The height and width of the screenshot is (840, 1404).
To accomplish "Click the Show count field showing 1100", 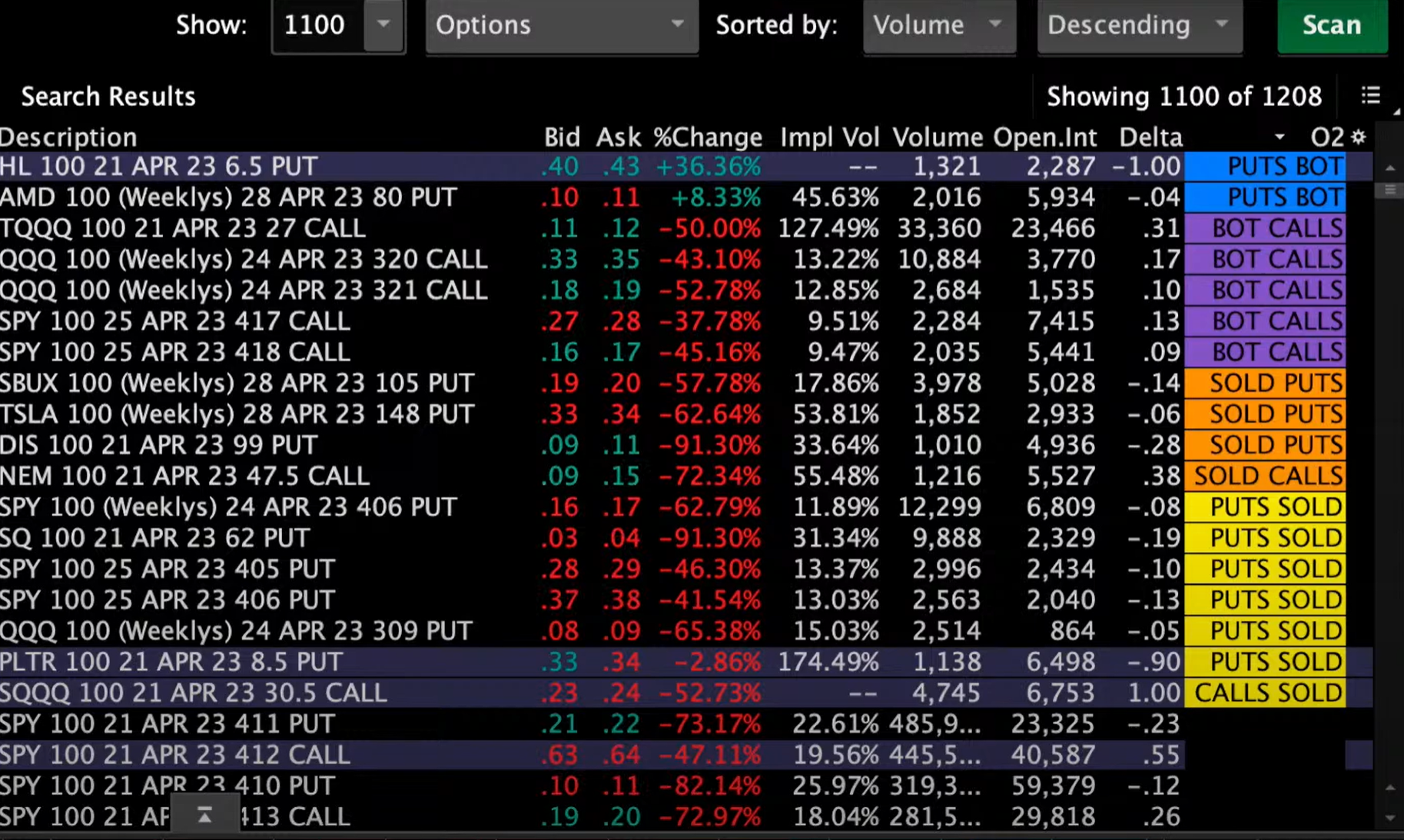I will (318, 25).
